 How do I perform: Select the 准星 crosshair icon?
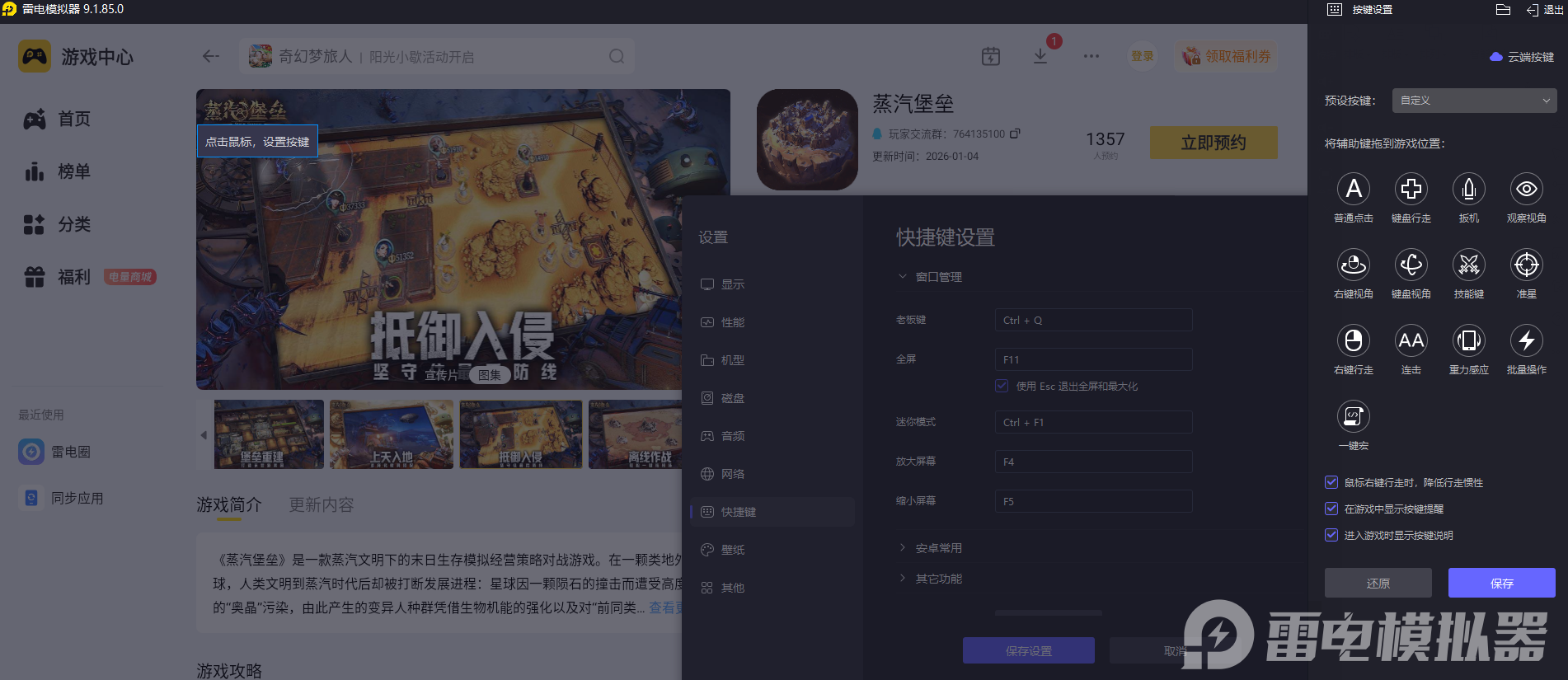pyautogui.click(x=1526, y=265)
